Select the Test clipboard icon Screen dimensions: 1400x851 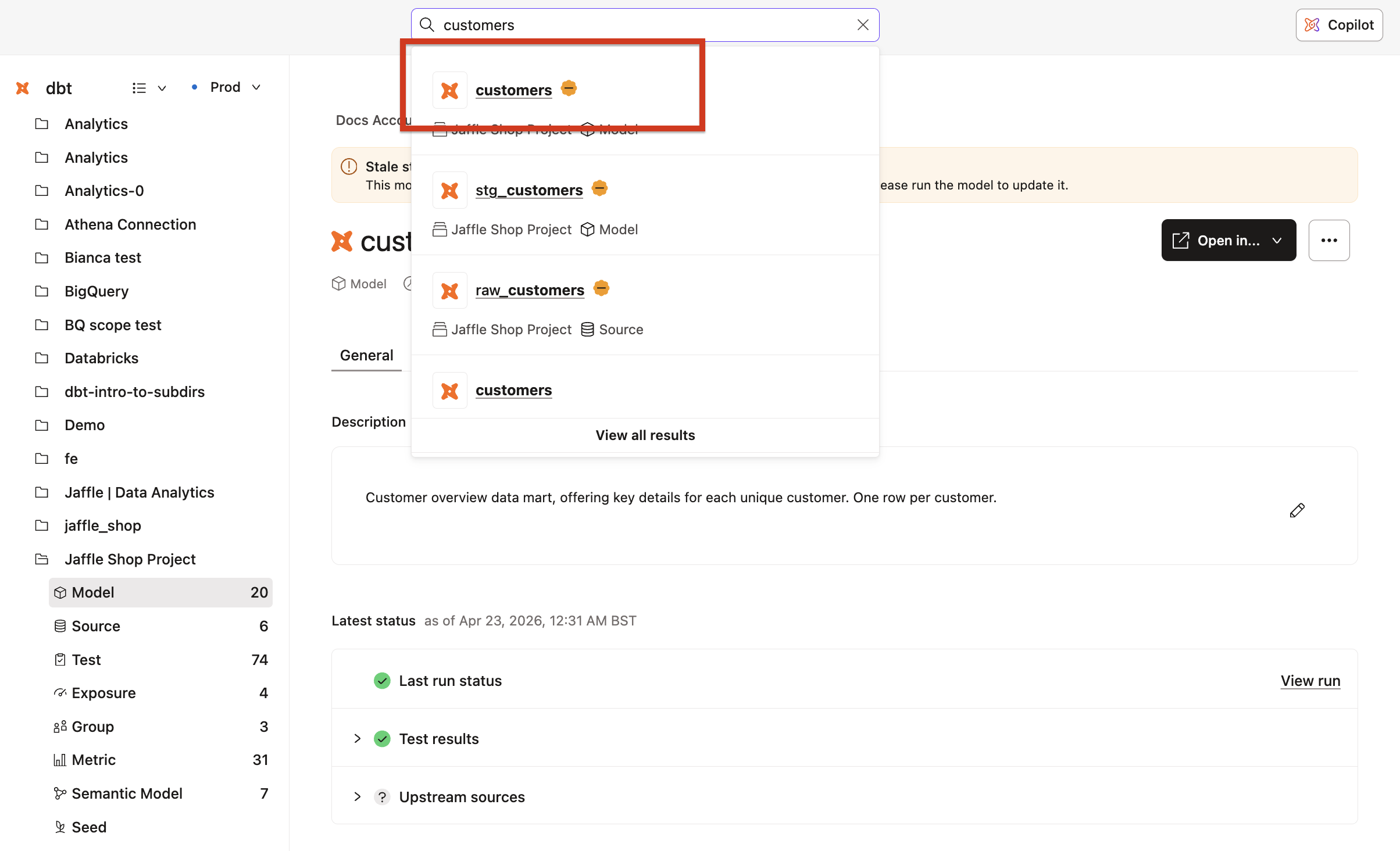[x=60, y=660]
